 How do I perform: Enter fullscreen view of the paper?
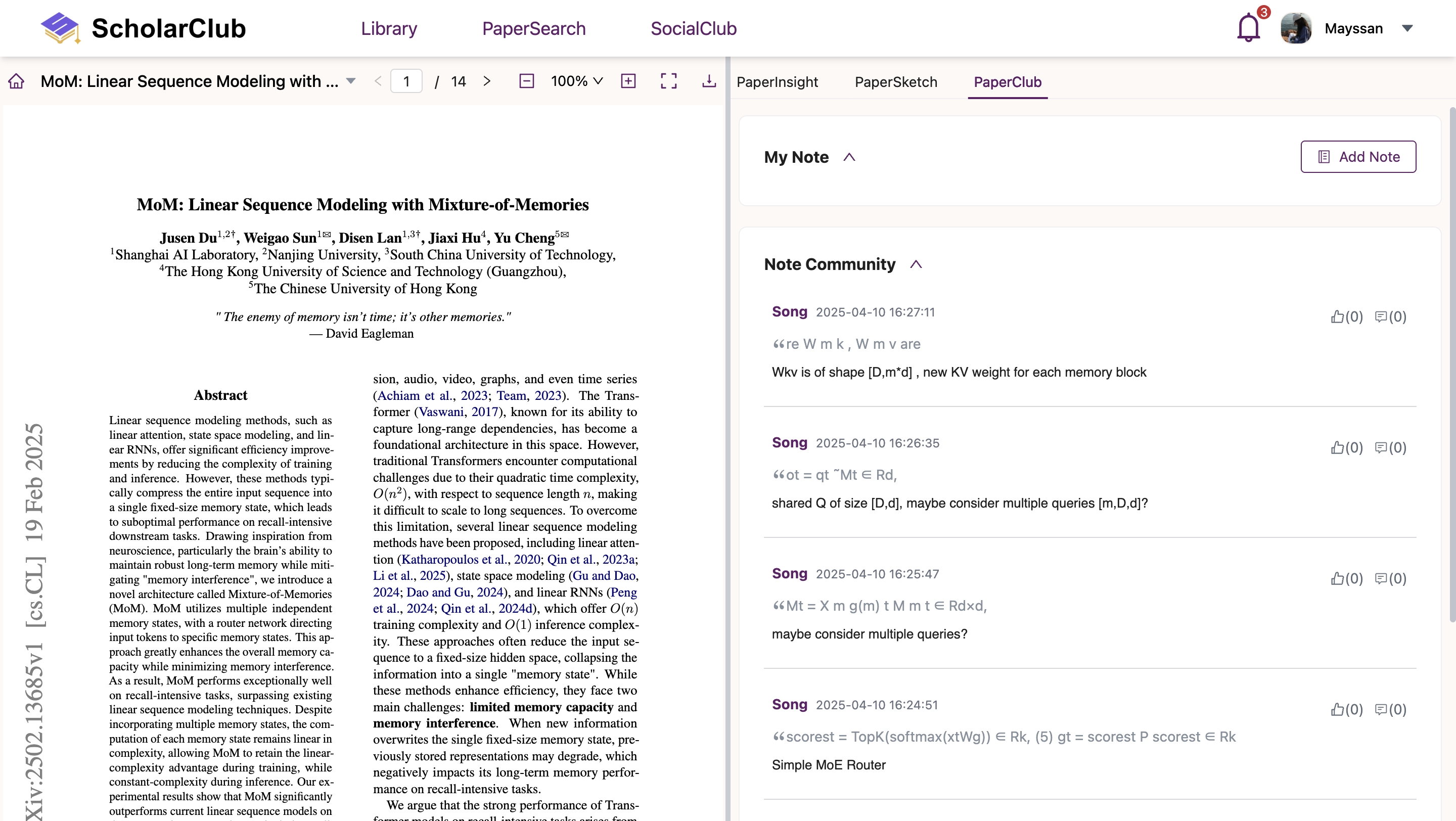pyautogui.click(x=669, y=81)
